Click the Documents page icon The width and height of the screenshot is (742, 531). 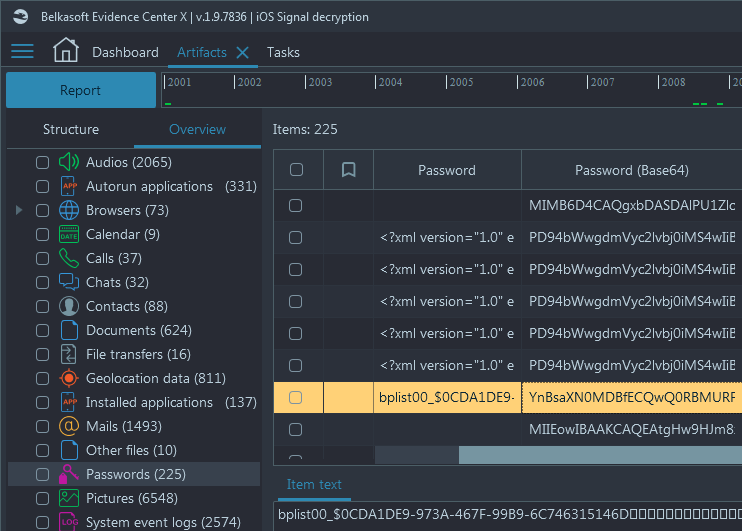click(x=69, y=330)
